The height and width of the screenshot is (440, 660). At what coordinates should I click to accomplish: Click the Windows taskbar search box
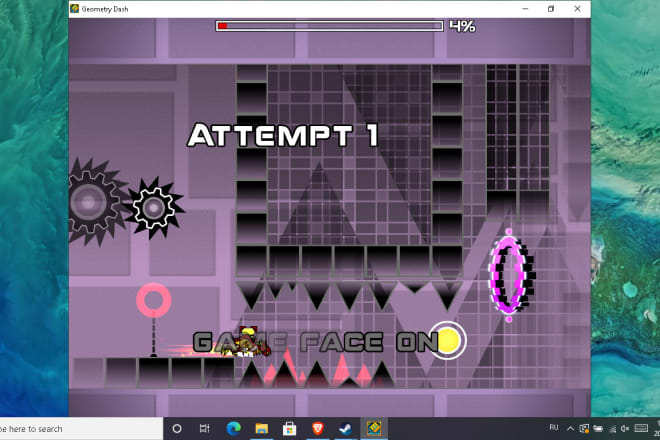pyautogui.click(x=81, y=429)
